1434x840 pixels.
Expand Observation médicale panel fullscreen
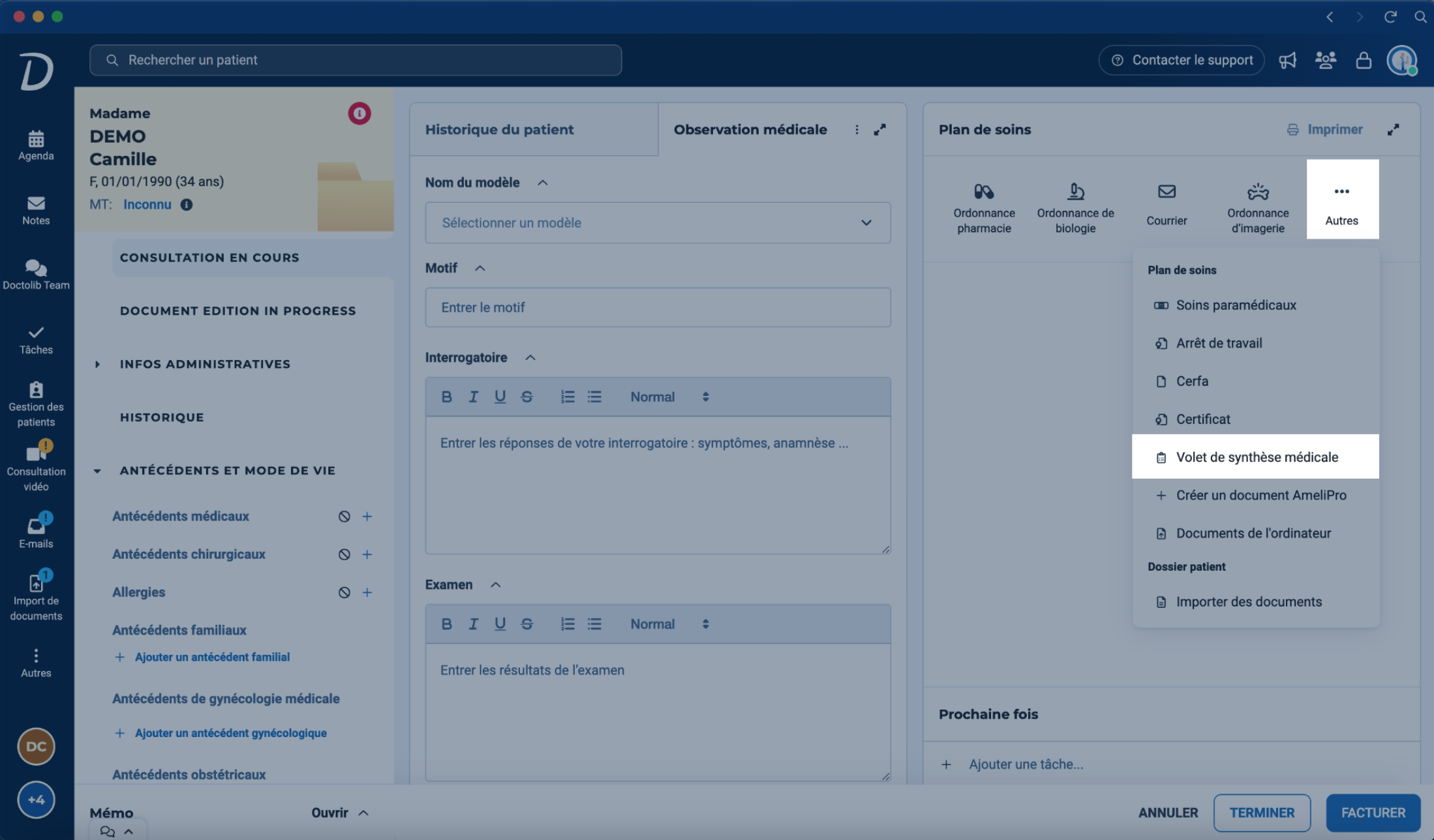[880, 130]
